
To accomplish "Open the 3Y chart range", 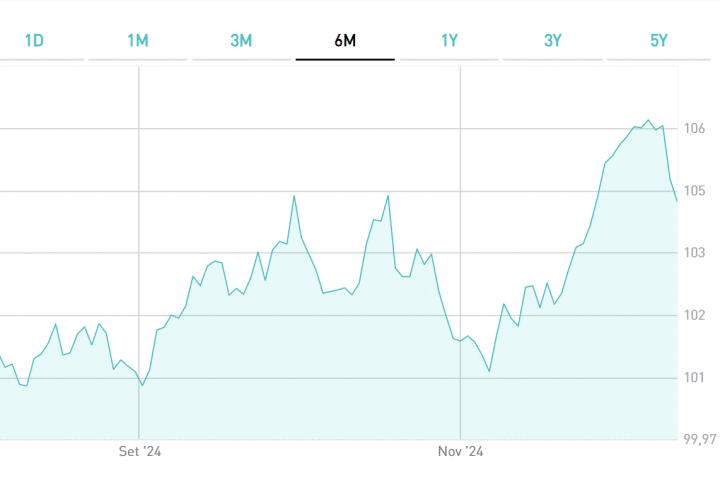I will 553,41.
